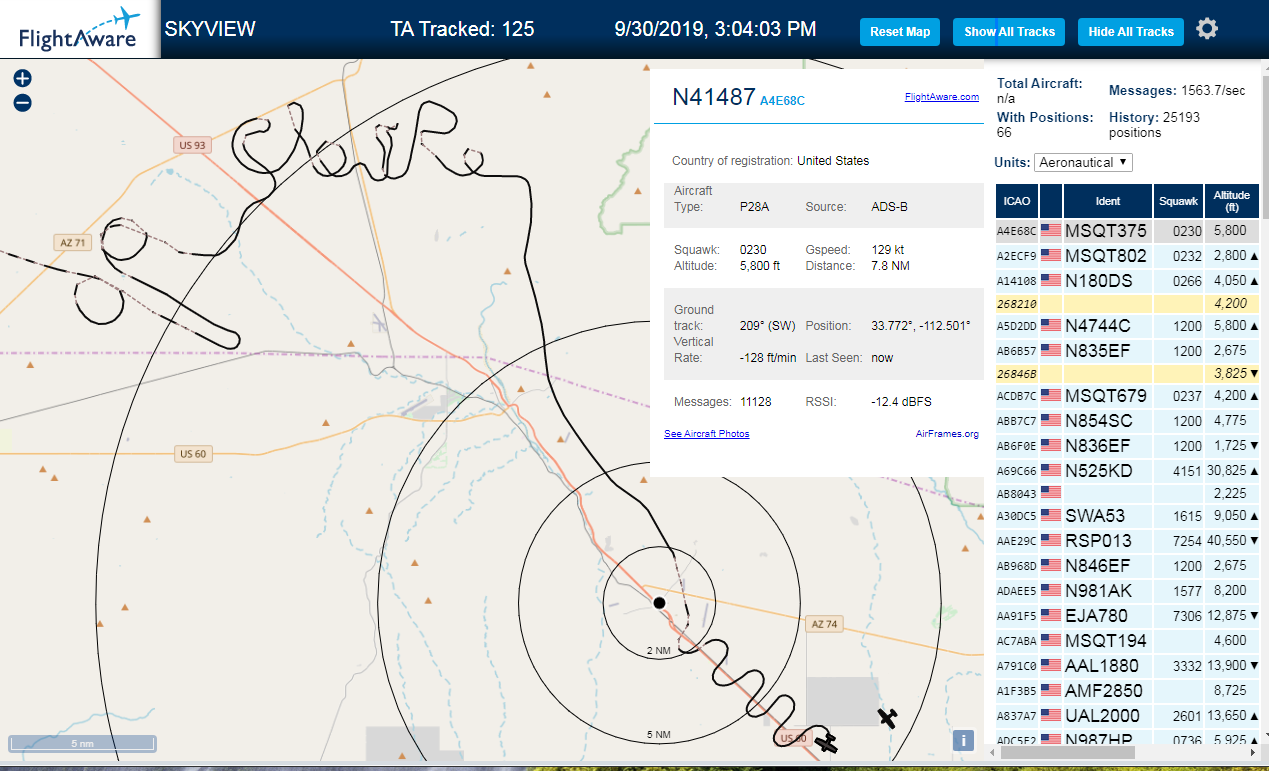Select the N836EF aircraft row

(x=1127, y=446)
